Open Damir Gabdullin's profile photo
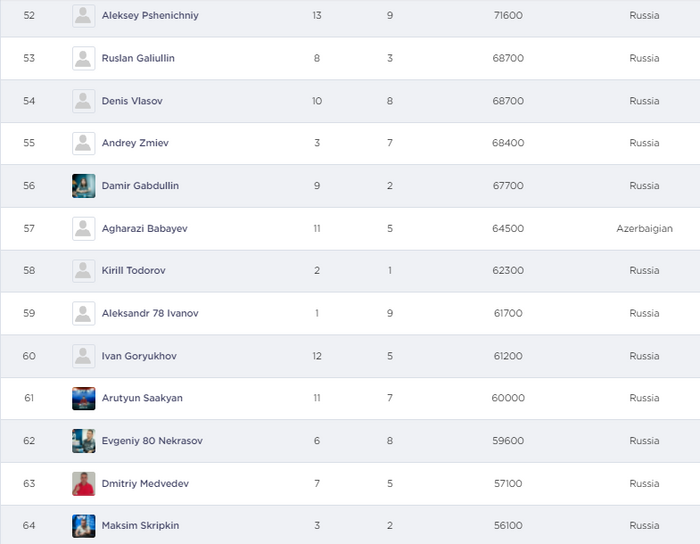This screenshot has height=544, width=700. tap(84, 186)
